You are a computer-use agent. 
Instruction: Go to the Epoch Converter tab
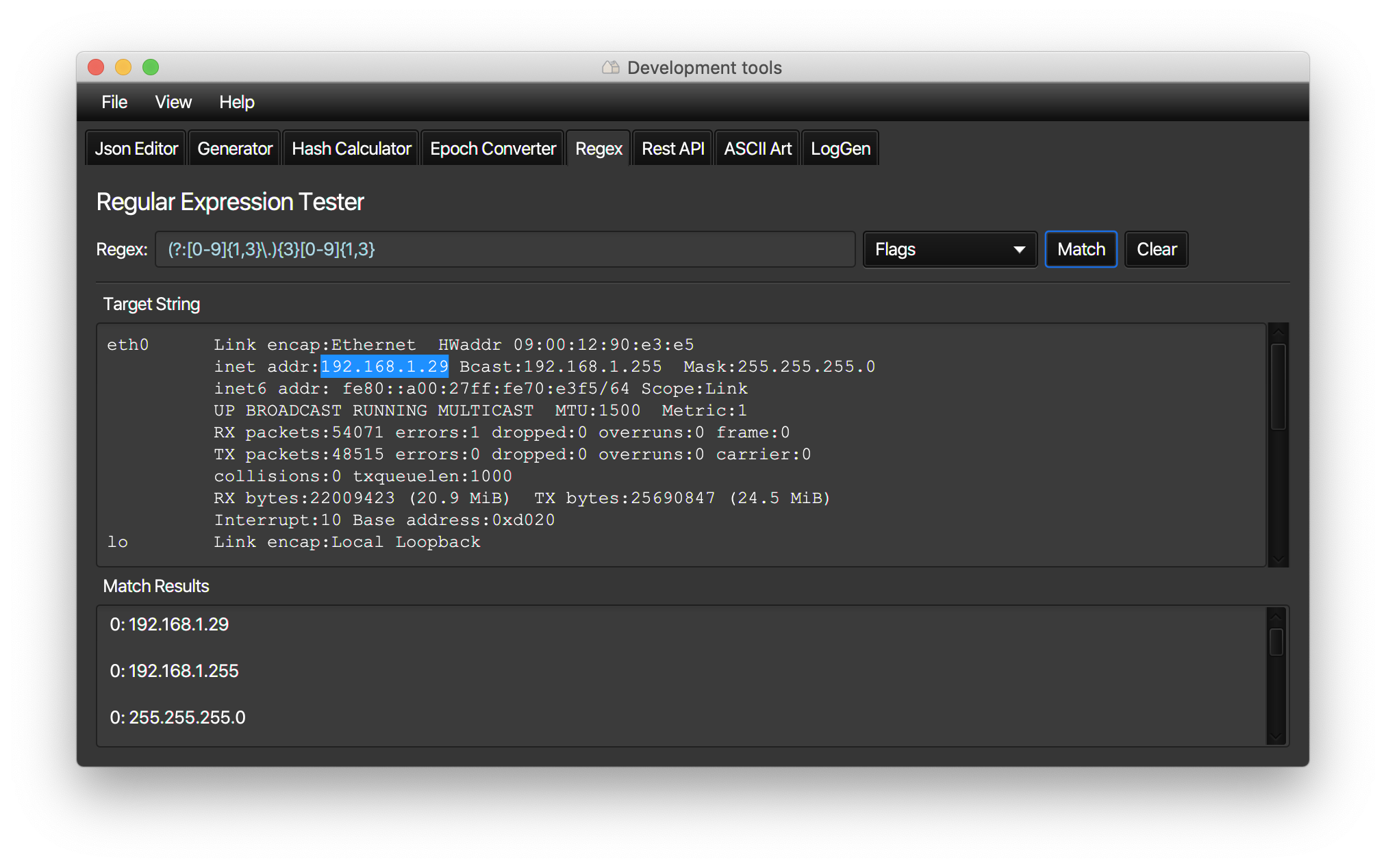click(x=492, y=149)
